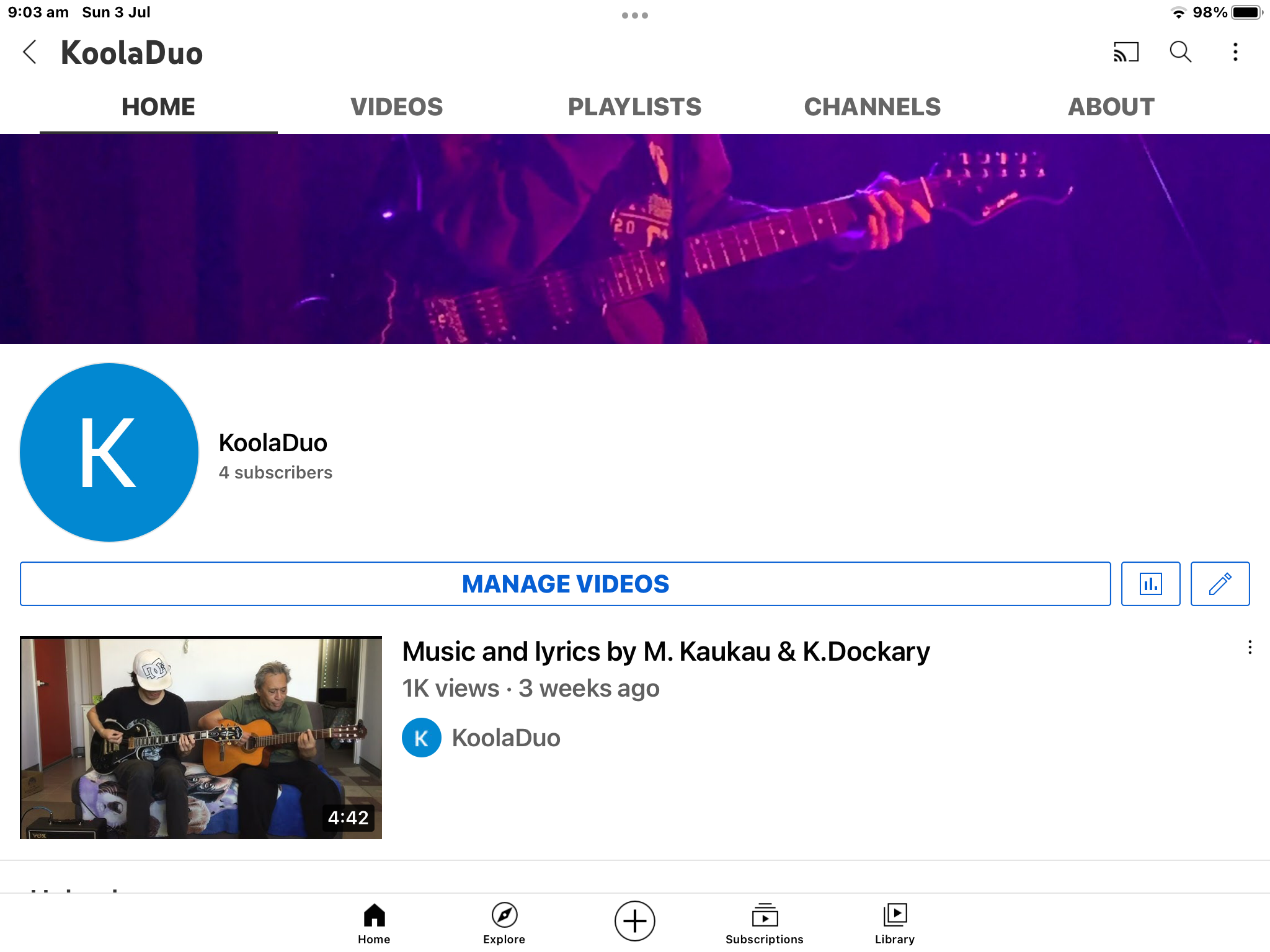
Task: Play the guitar duo video thumbnail
Action: tap(201, 738)
